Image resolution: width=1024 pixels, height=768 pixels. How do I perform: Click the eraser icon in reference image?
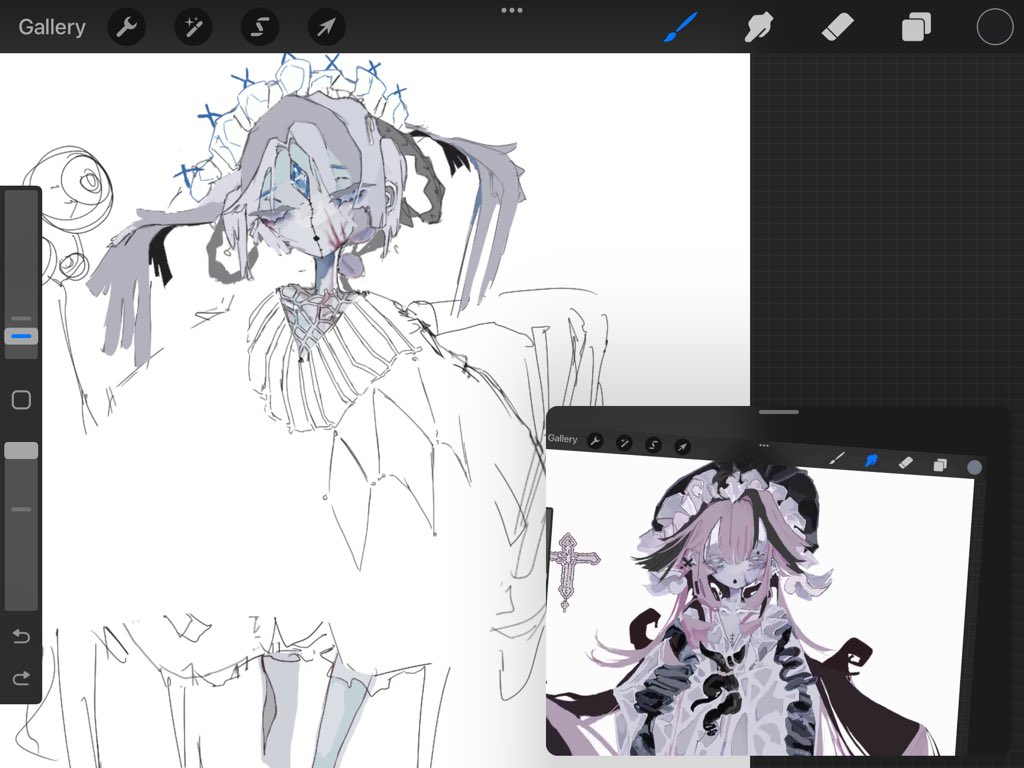905,462
